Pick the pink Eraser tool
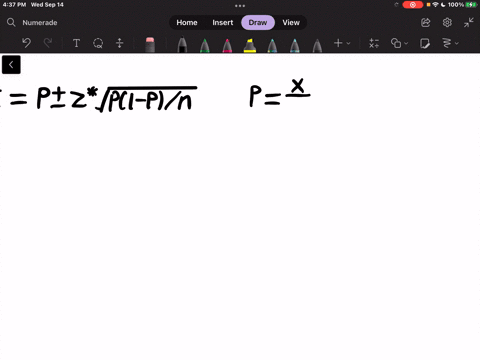480x360 pixels. (x=150, y=45)
